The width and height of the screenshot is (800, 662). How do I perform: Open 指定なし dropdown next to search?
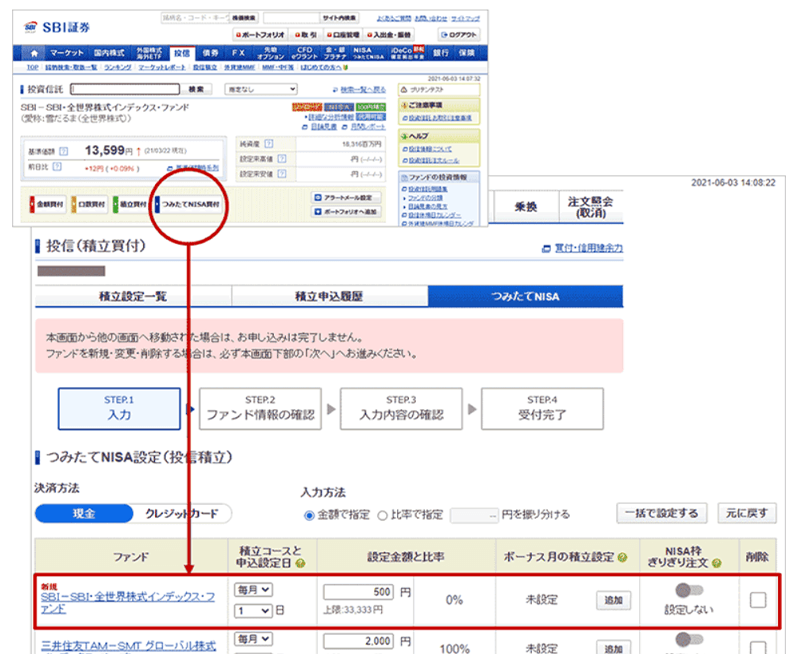(x=261, y=89)
